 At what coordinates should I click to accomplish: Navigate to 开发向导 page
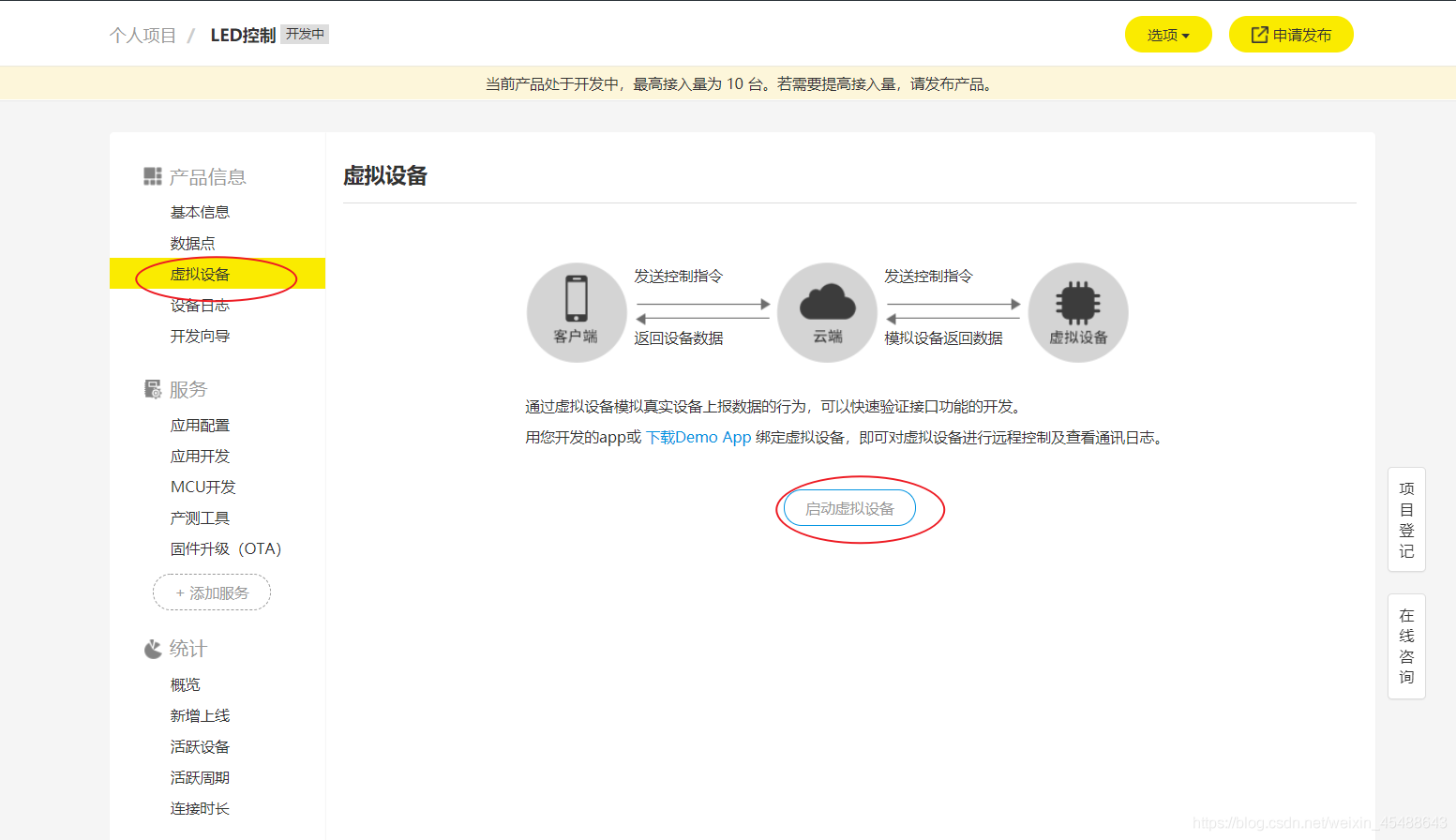pos(200,337)
